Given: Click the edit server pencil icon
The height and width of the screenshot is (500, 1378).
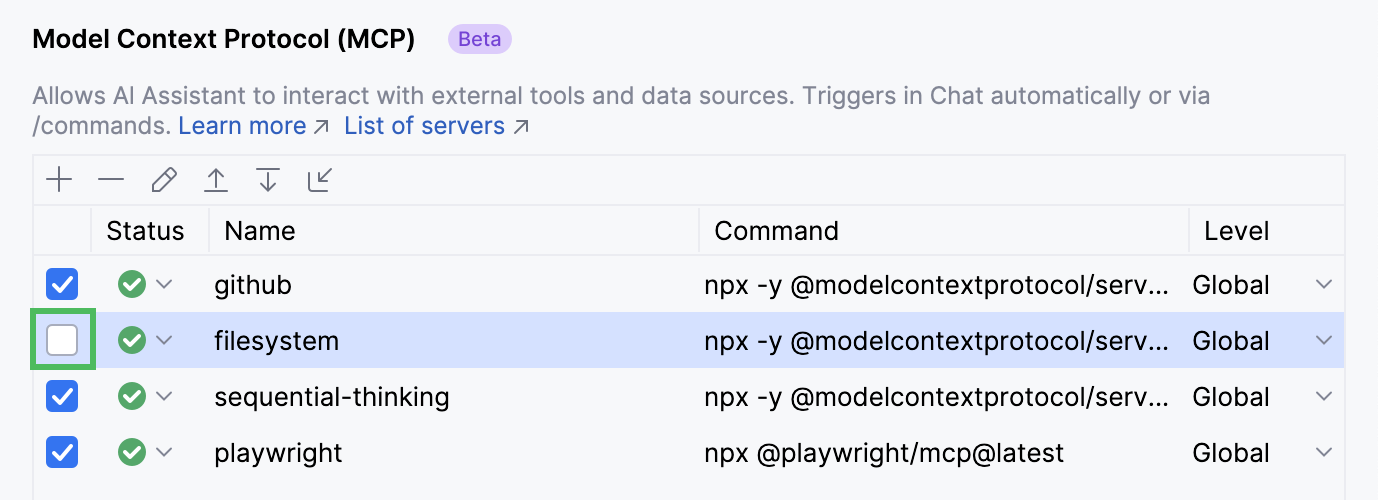Looking at the screenshot, I should 164,180.
